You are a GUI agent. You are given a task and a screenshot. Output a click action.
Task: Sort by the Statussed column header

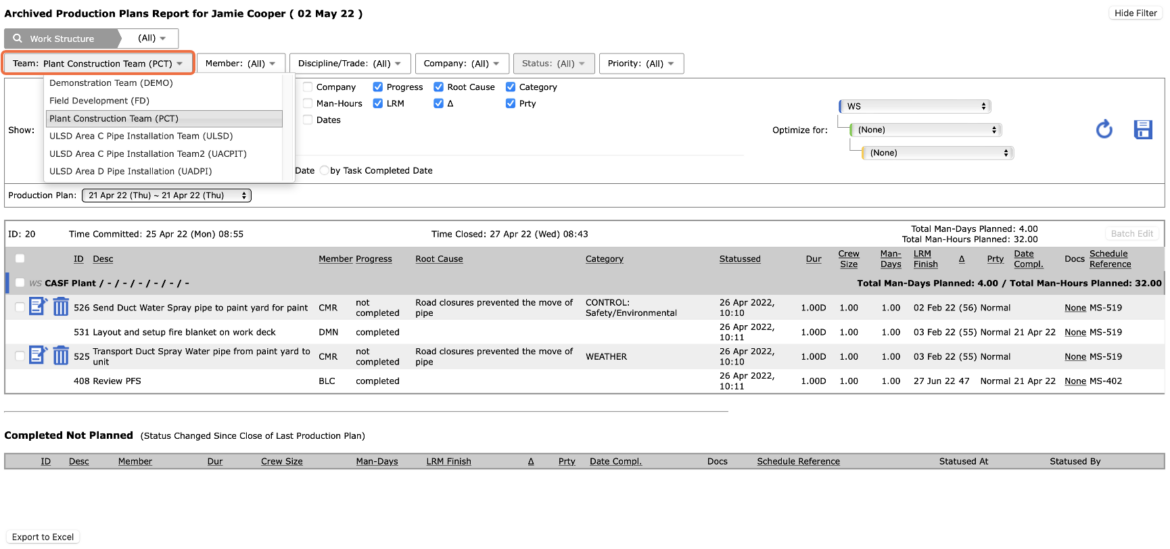coord(740,260)
